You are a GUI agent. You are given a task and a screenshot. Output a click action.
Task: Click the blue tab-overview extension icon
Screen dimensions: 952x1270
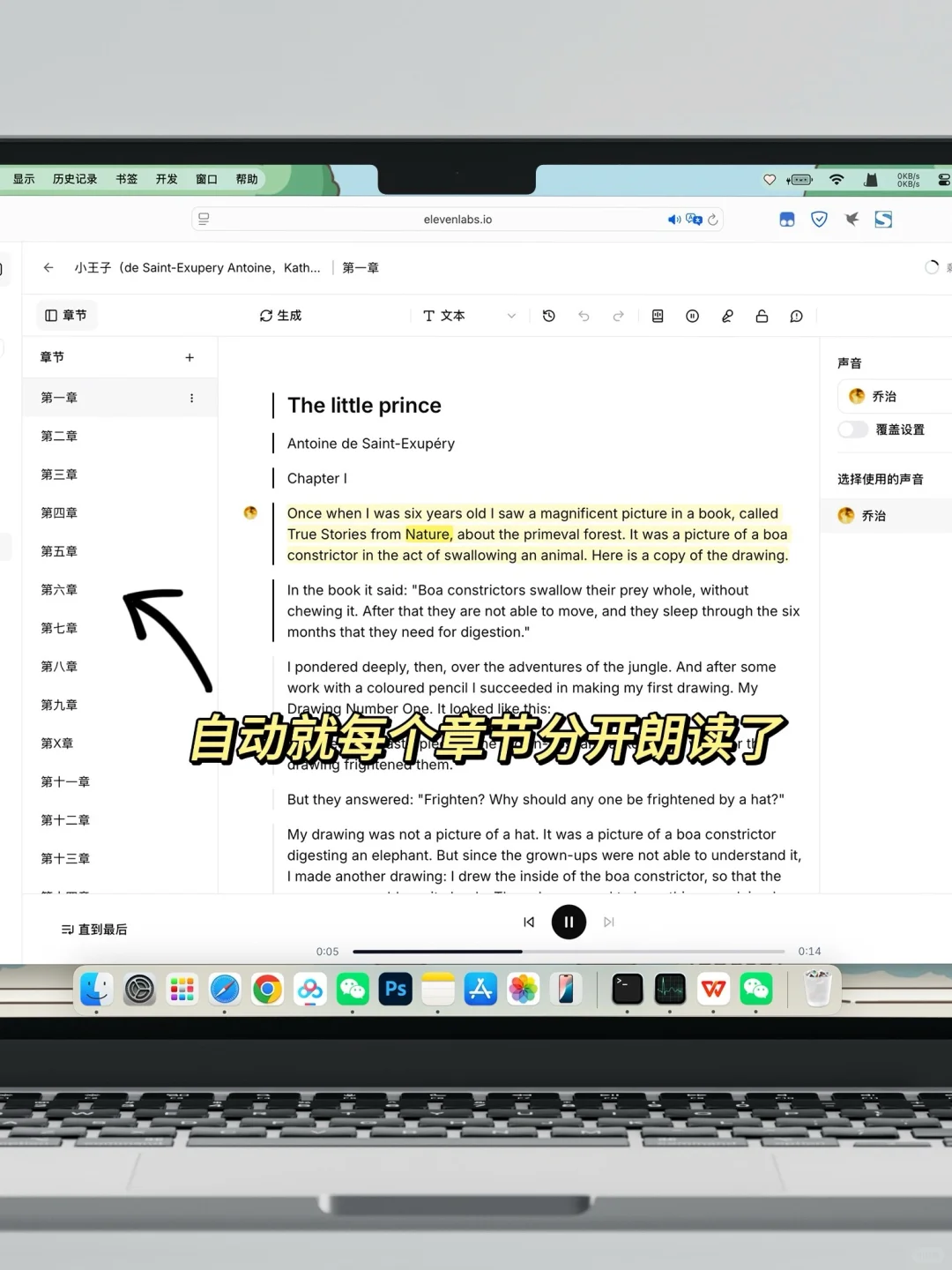pos(787,219)
